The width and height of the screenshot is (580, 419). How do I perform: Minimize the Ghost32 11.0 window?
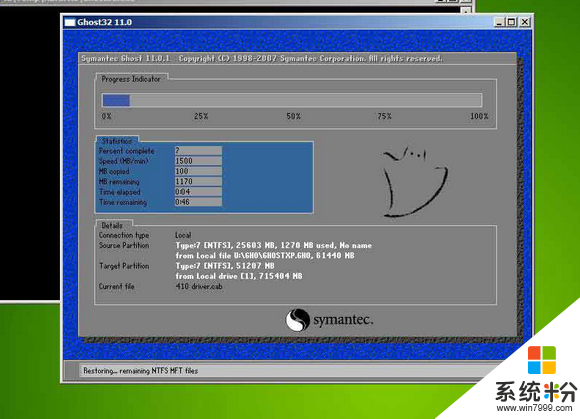pos(499,22)
